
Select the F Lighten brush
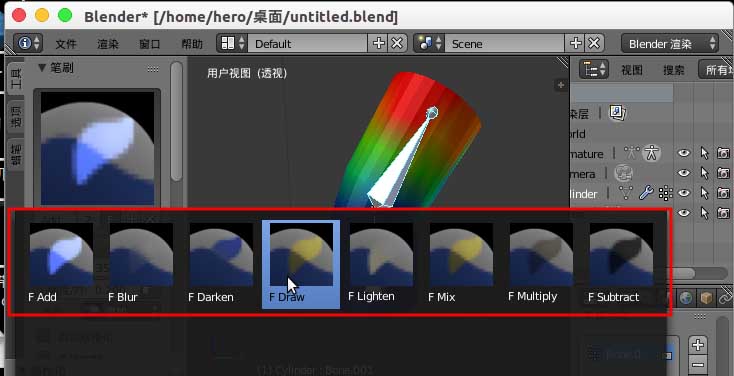pos(381,264)
